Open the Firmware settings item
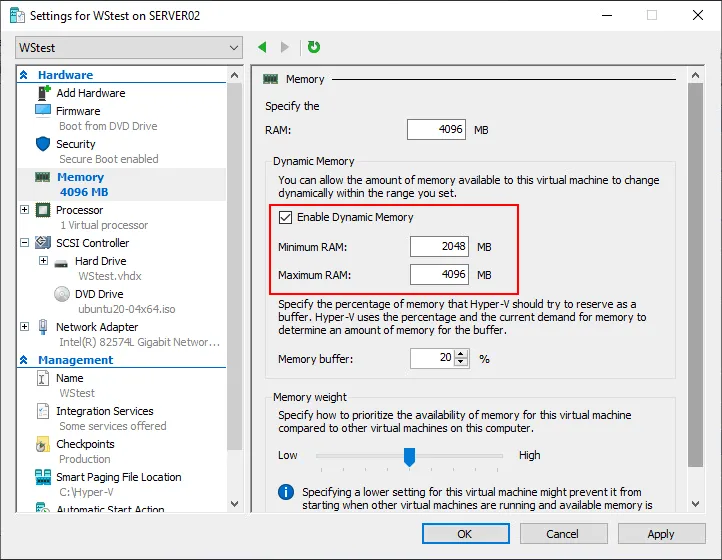This screenshot has height=560, width=722. click(x=78, y=111)
